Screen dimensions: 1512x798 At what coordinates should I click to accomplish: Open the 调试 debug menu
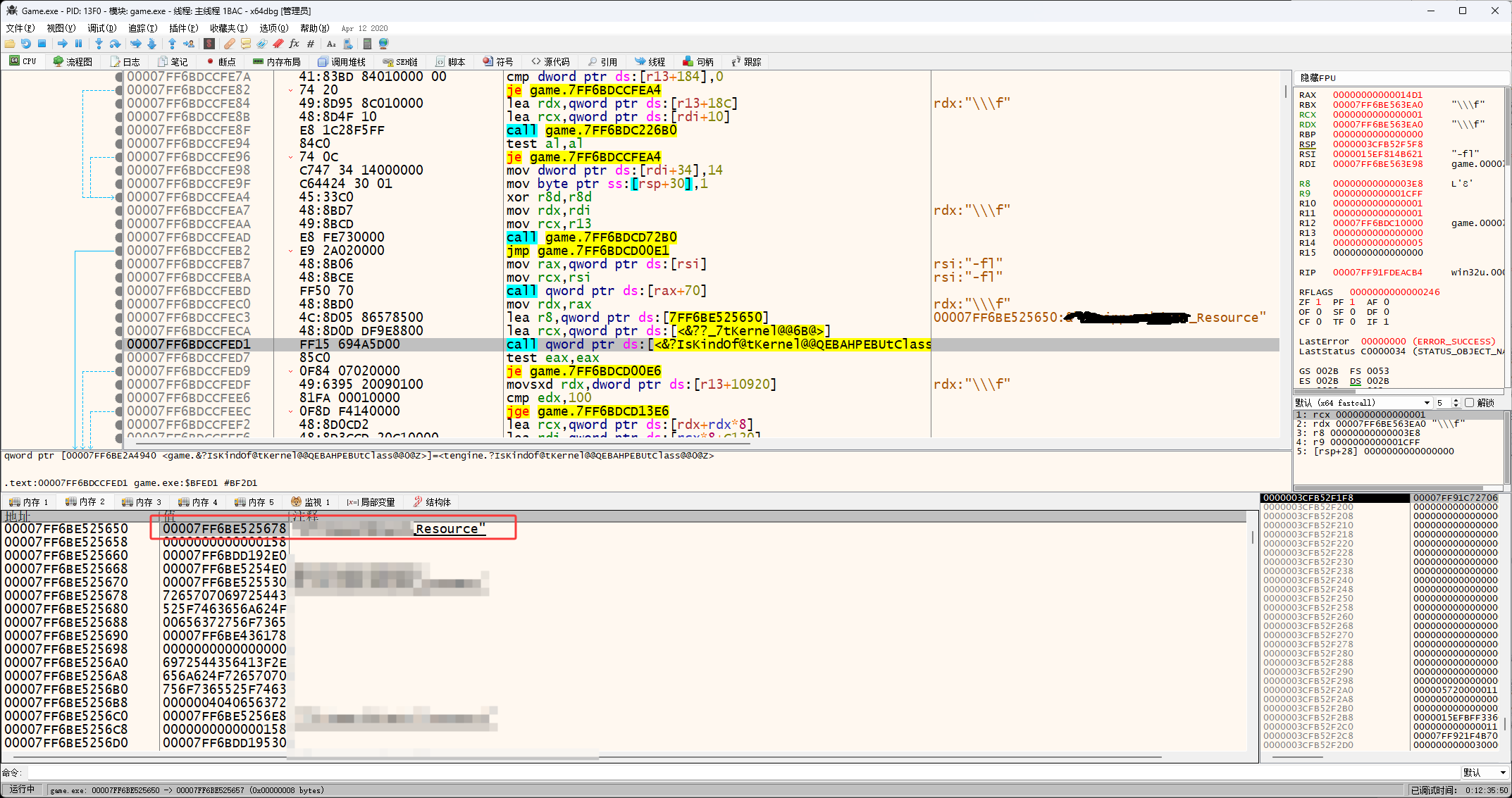(x=101, y=28)
